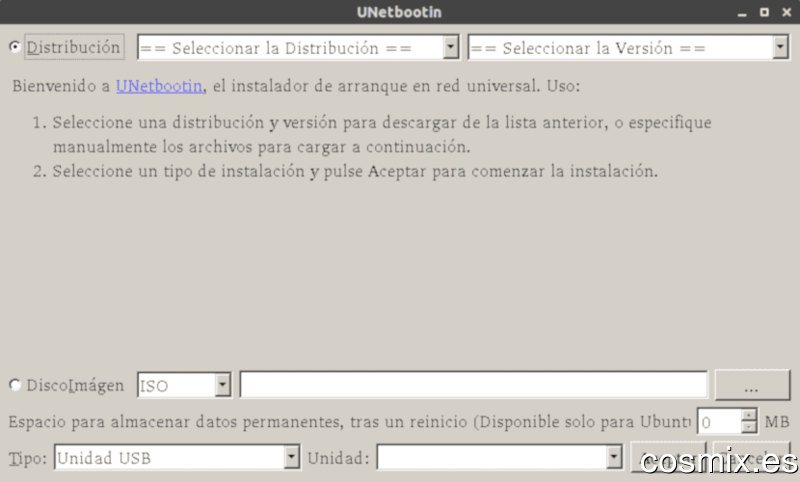Select the Distribución radio button
The width and height of the screenshot is (800, 482).
(15, 47)
